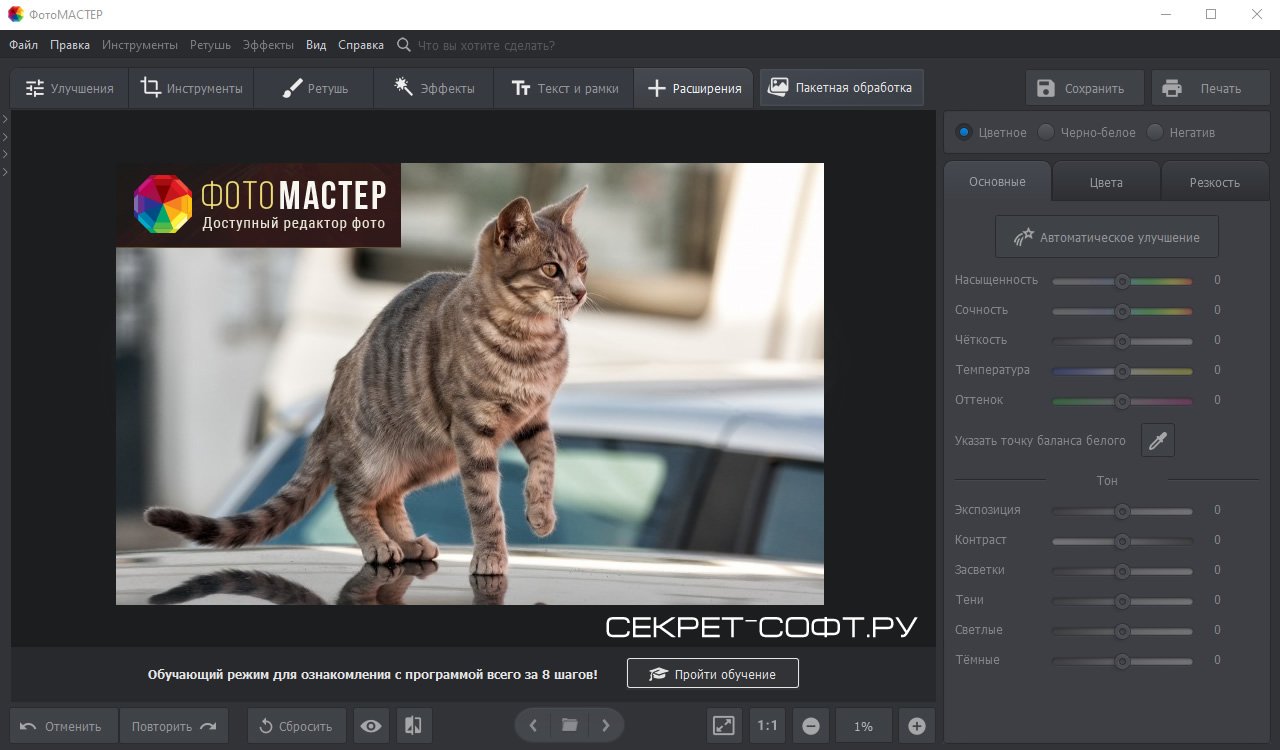Click the Насыщенность slider handle
This screenshot has width=1280, height=750.
click(1122, 281)
